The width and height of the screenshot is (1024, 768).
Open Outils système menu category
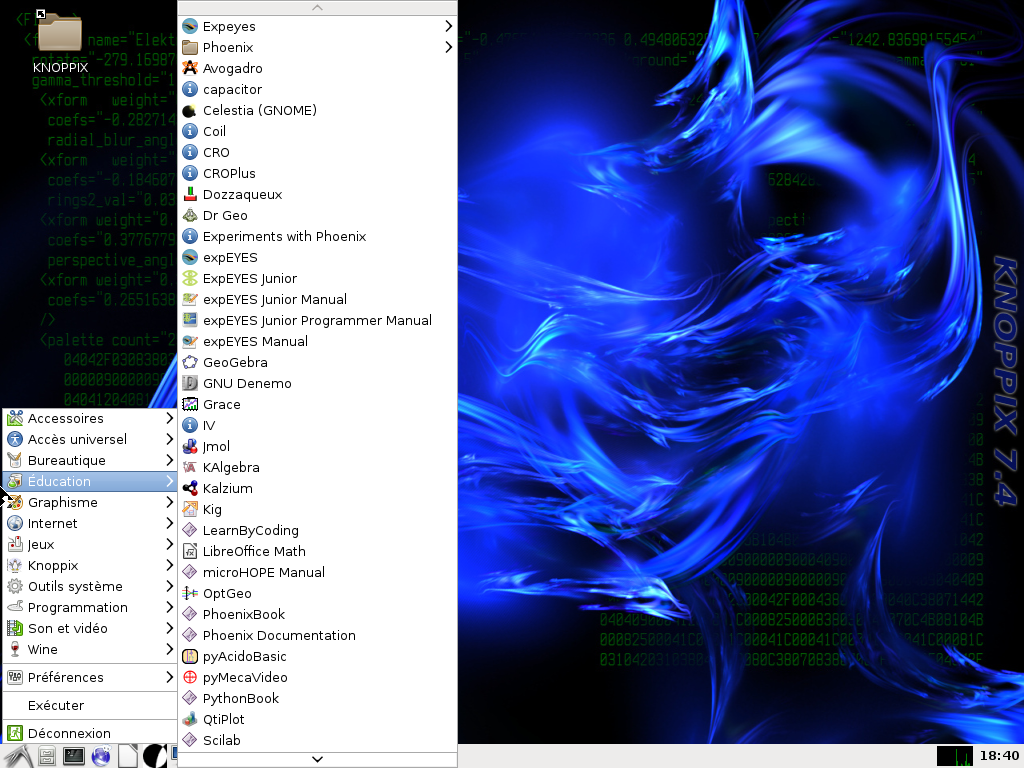point(90,586)
